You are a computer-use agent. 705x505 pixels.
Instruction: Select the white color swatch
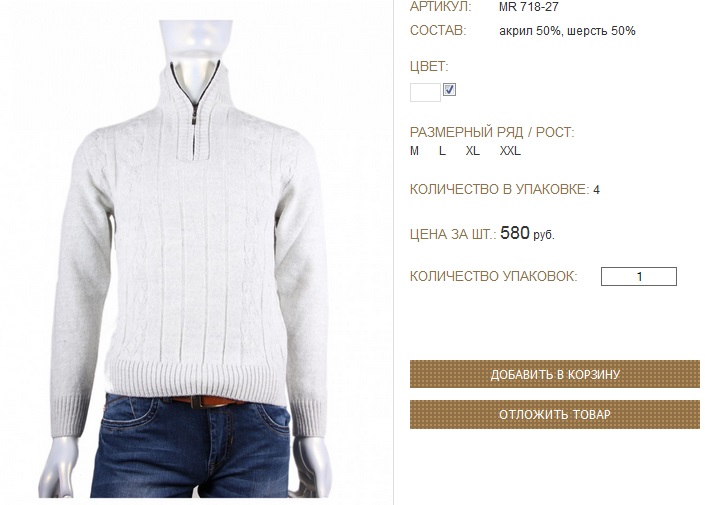tap(425, 92)
